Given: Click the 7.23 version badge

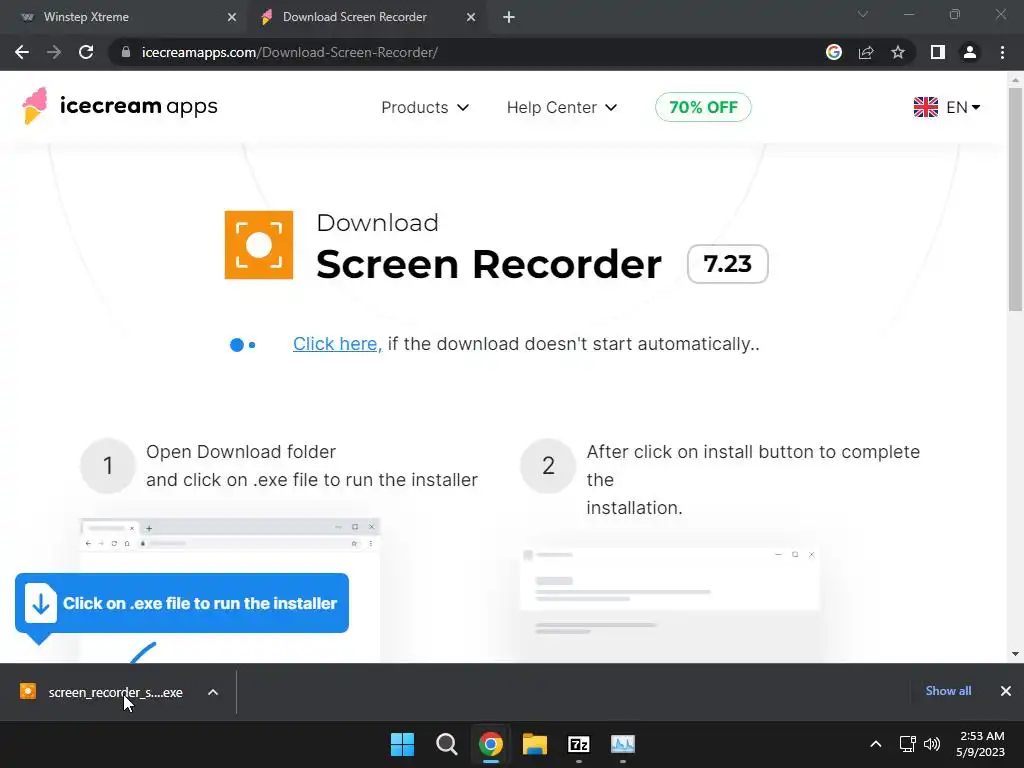Looking at the screenshot, I should tap(728, 264).
